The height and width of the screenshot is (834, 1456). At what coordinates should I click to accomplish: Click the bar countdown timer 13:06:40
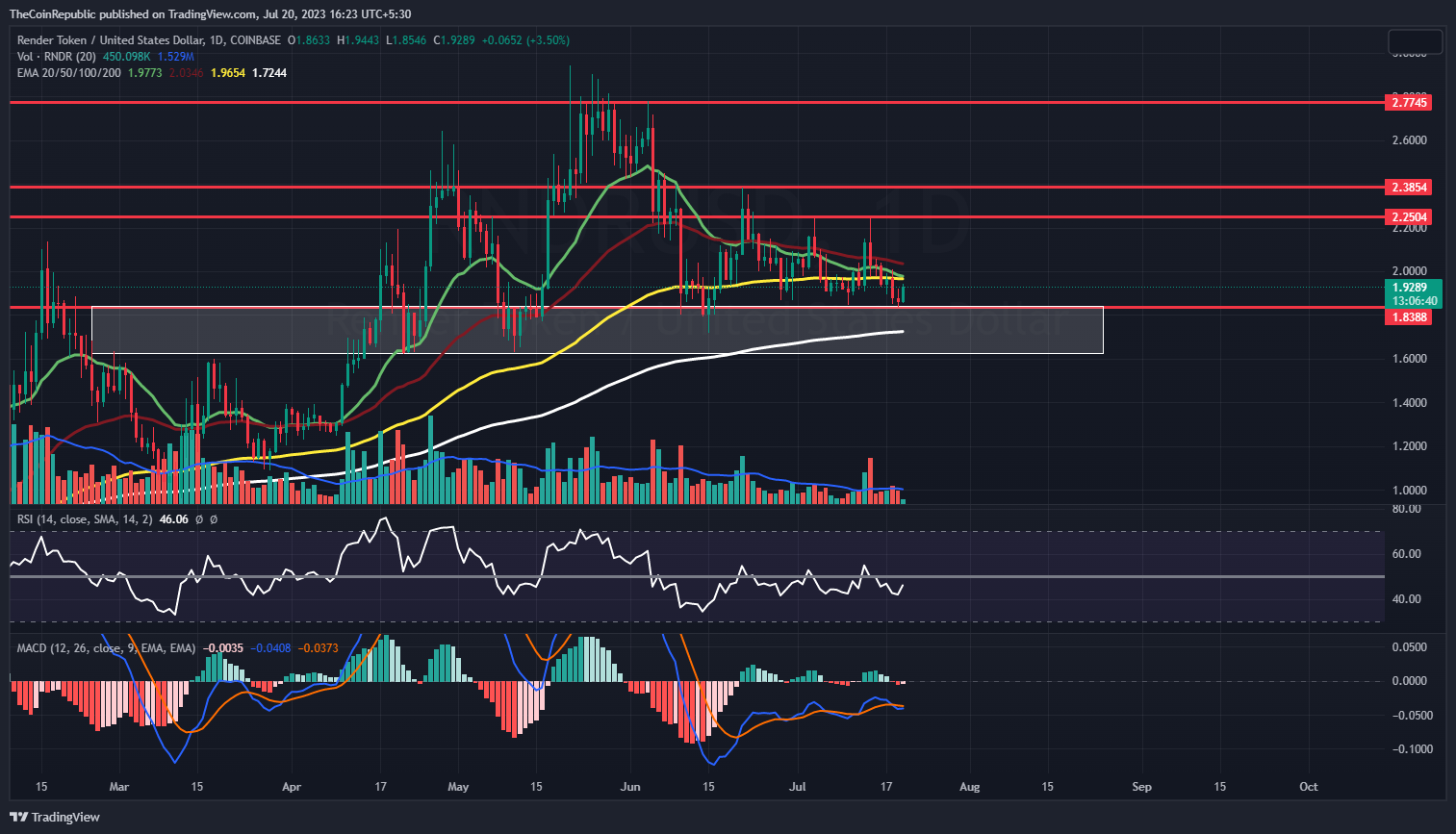[1414, 301]
